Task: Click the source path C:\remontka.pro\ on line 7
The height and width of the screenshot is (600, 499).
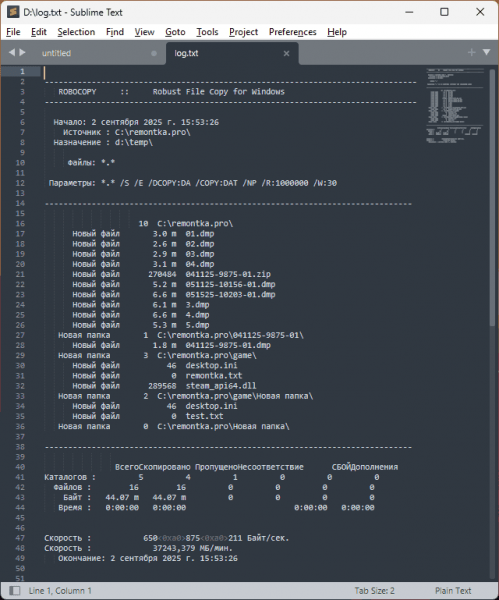Action: (x=153, y=132)
